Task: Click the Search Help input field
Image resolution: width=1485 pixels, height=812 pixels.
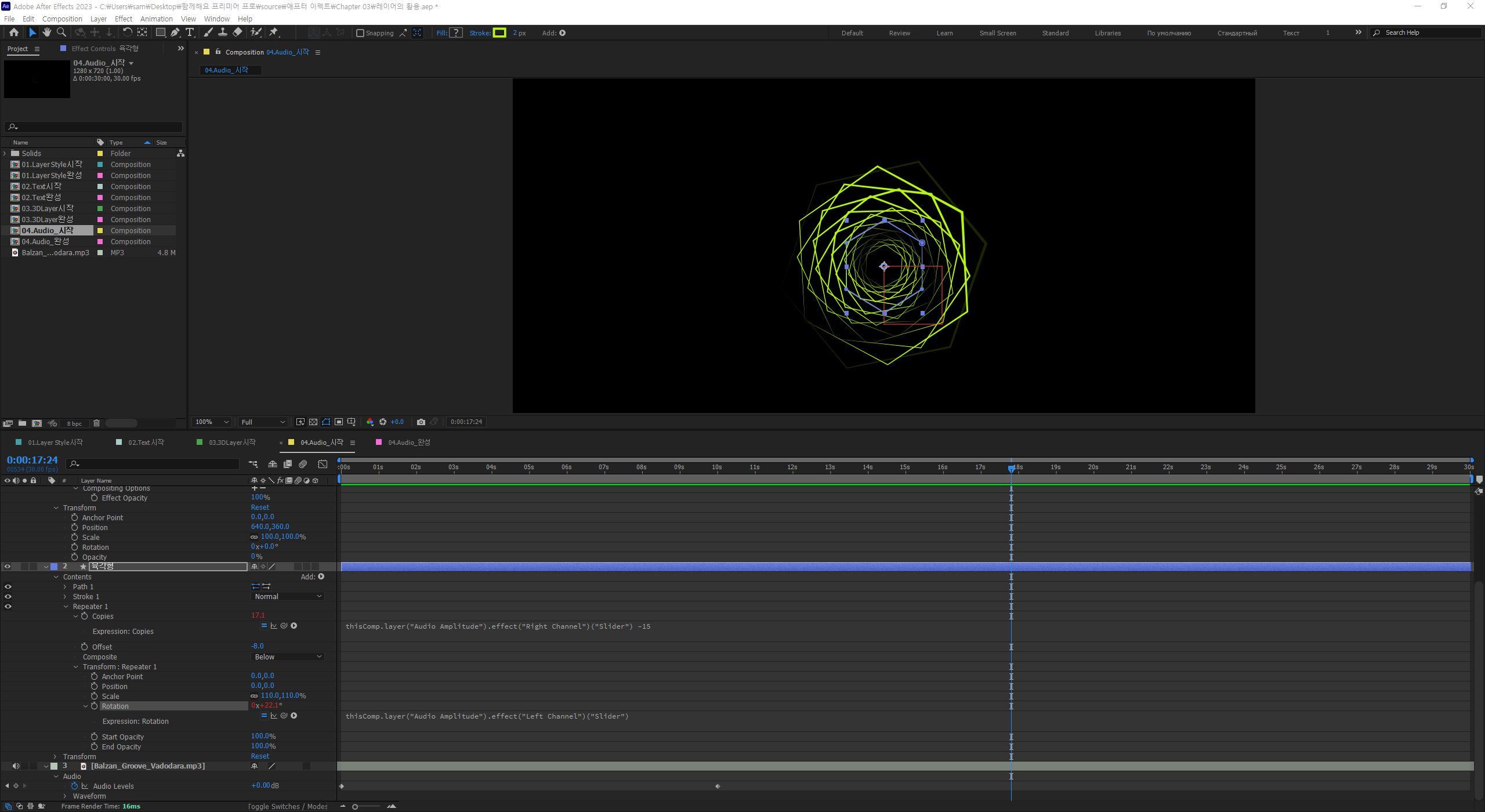Action: (x=1427, y=32)
